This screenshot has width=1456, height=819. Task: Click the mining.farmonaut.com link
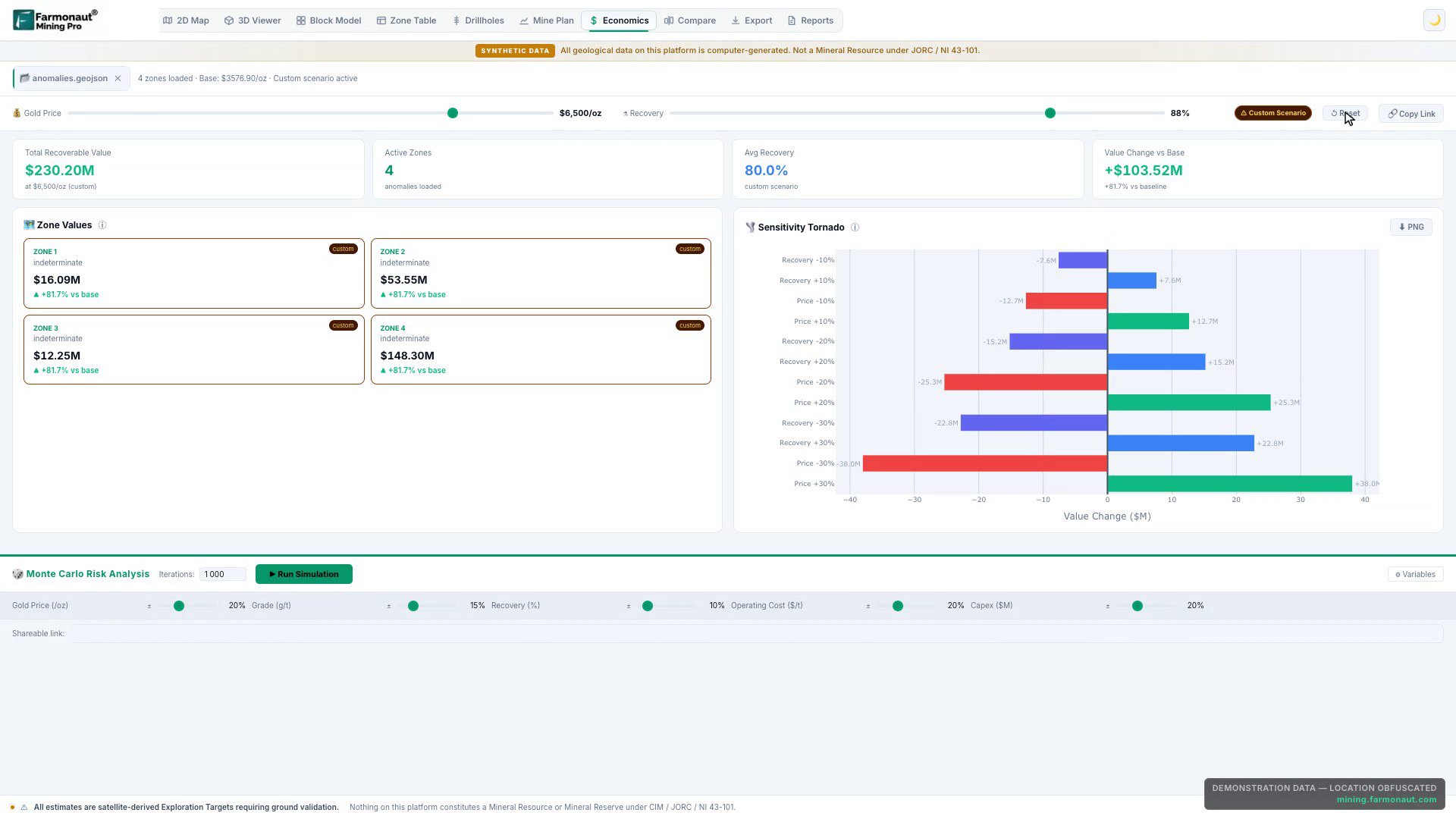tap(1386, 799)
